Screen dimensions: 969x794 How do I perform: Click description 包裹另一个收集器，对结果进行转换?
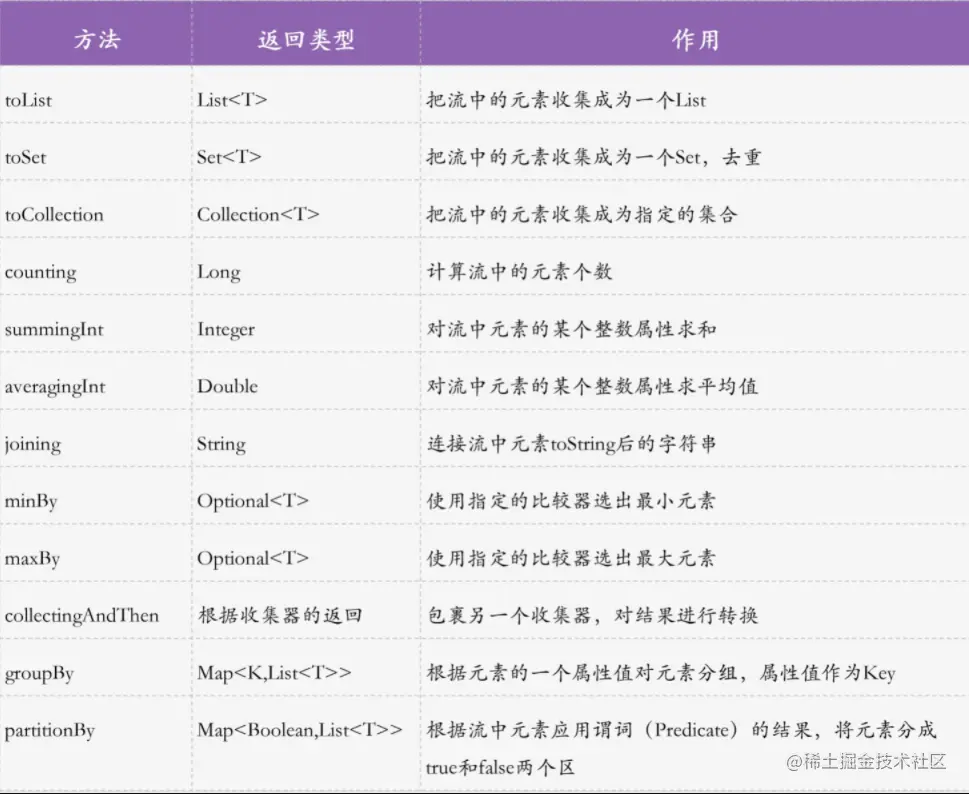coord(592,615)
